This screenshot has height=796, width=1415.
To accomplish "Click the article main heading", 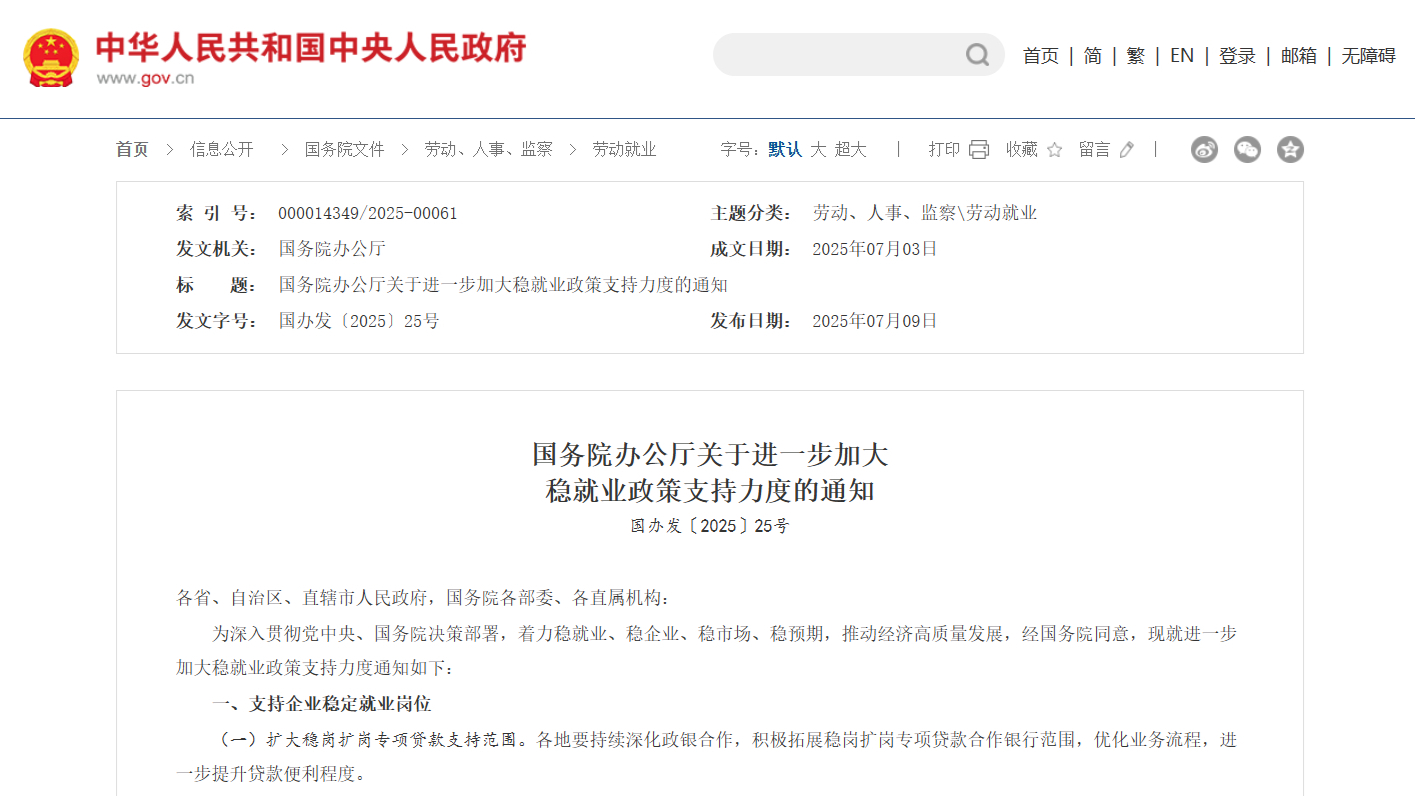I will pyautogui.click(x=710, y=473).
